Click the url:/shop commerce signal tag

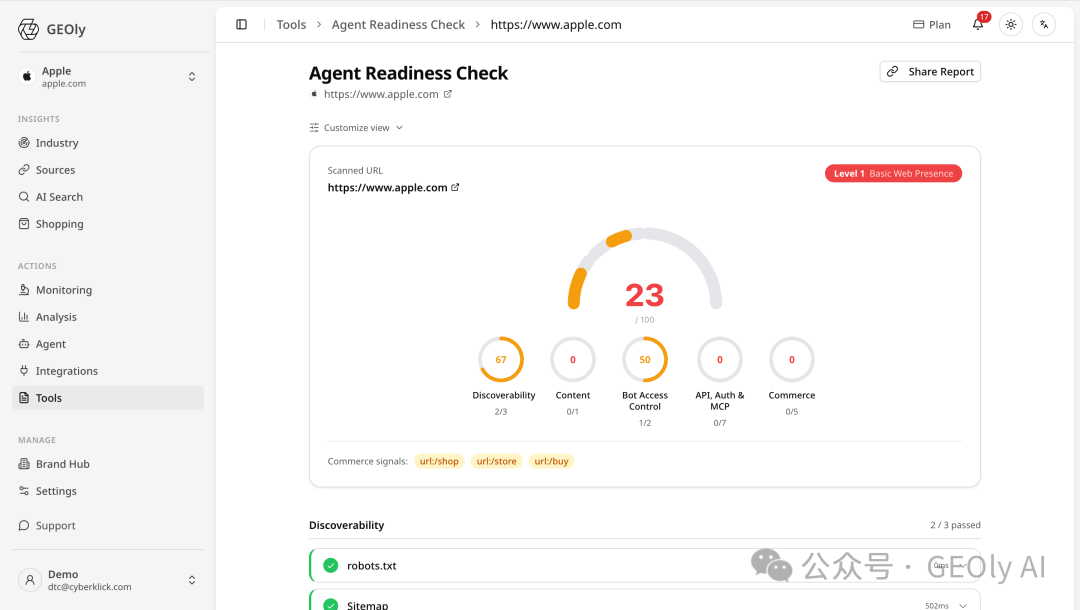(x=439, y=461)
